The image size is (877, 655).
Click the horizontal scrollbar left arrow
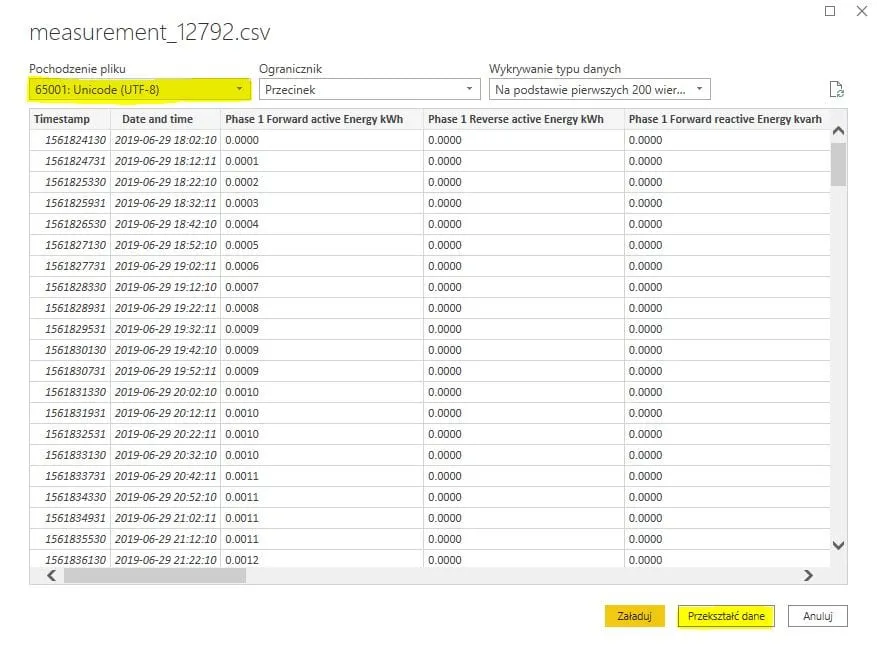tap(51, 575)
